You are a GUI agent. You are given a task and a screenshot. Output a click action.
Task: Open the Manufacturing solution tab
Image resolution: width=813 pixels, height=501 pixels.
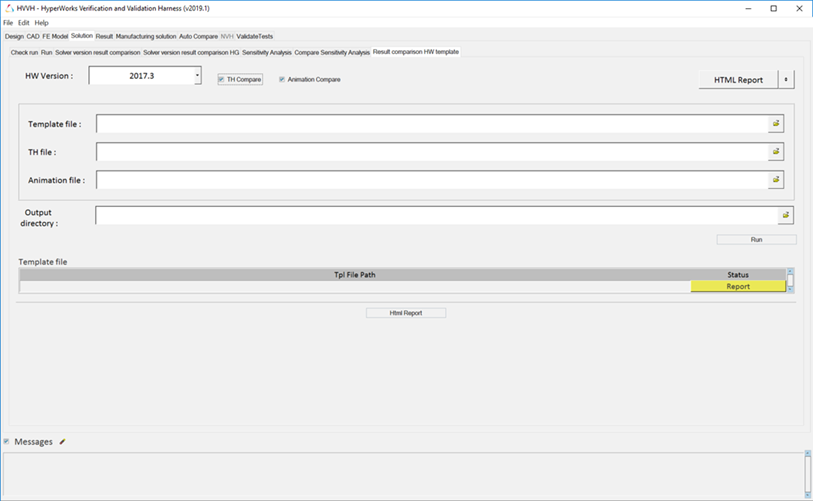coord(146,36)
